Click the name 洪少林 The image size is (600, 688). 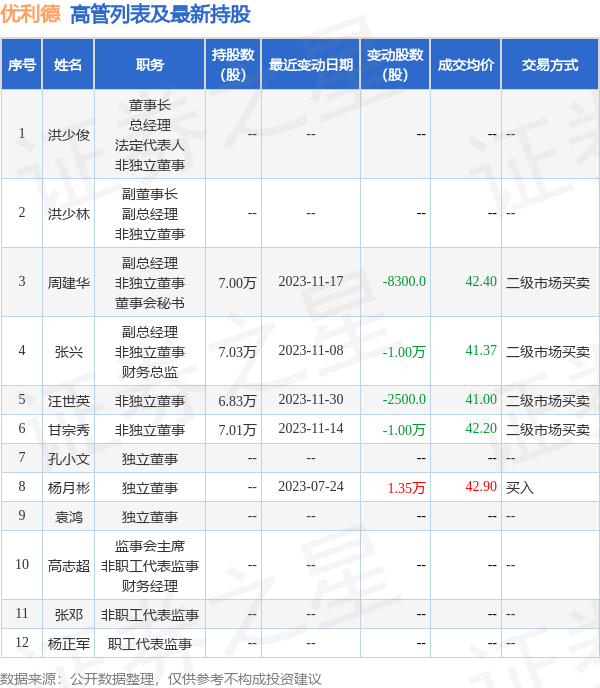click(x=69, y=214)
